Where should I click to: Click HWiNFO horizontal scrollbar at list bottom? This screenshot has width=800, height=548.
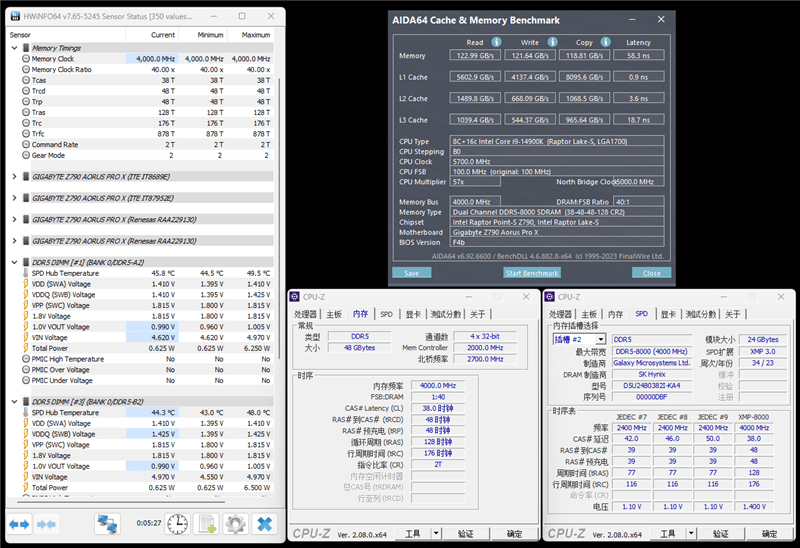point(120,502)
